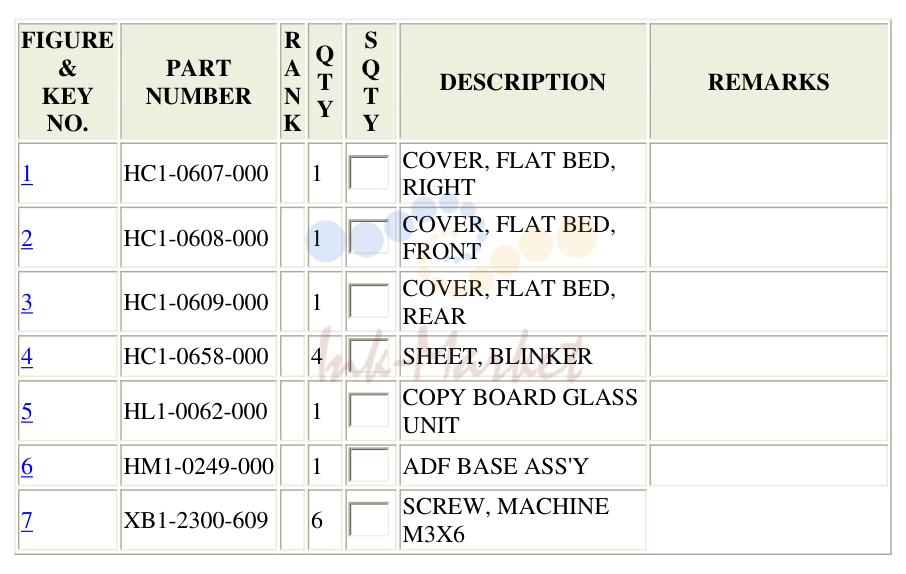The image size is (906, 574).
Task: Open figure key link 7
Action: (27, 521)
